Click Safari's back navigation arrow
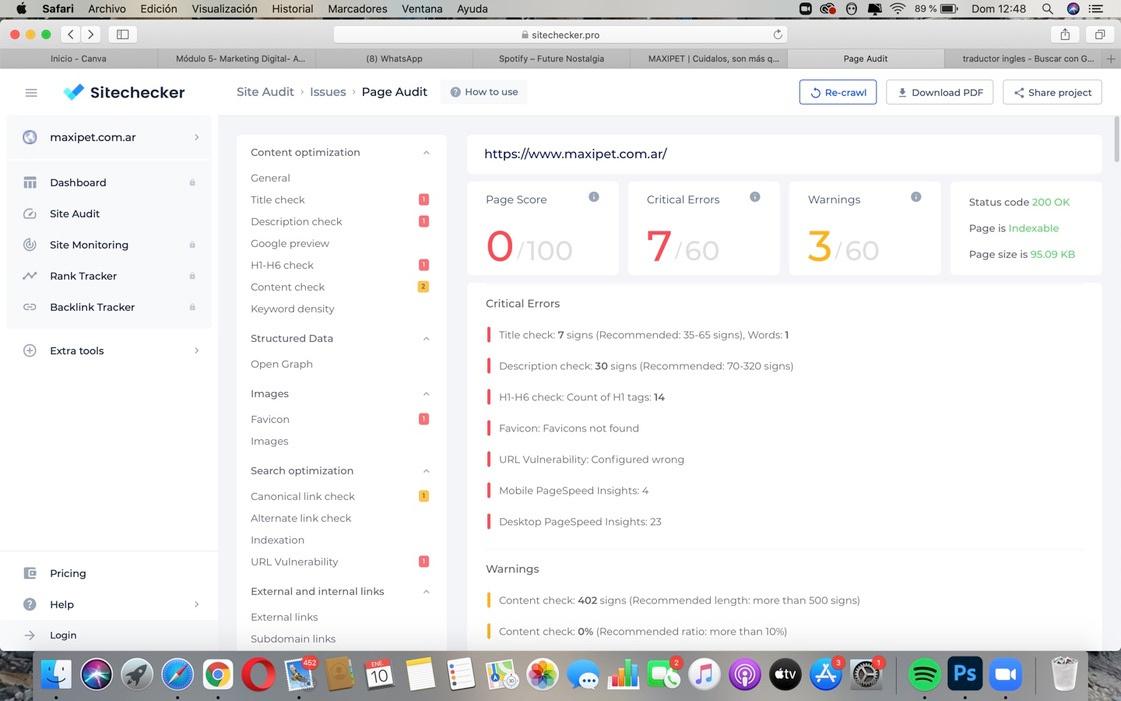Image resolution: width=1121 pixels, height=701 pixels. click(x=71, y=34)
